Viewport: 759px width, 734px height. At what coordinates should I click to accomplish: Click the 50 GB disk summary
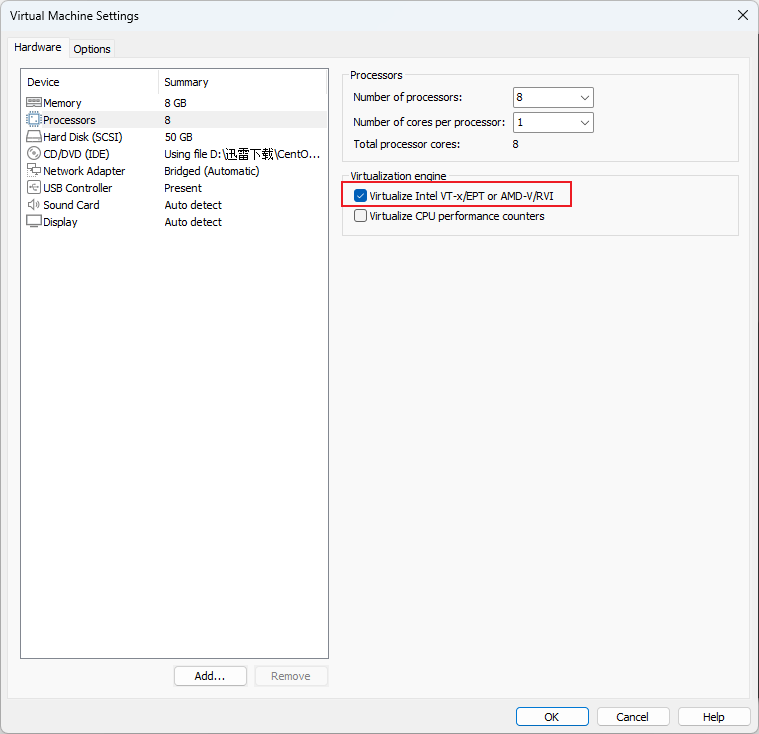click(x=179, y=137)
